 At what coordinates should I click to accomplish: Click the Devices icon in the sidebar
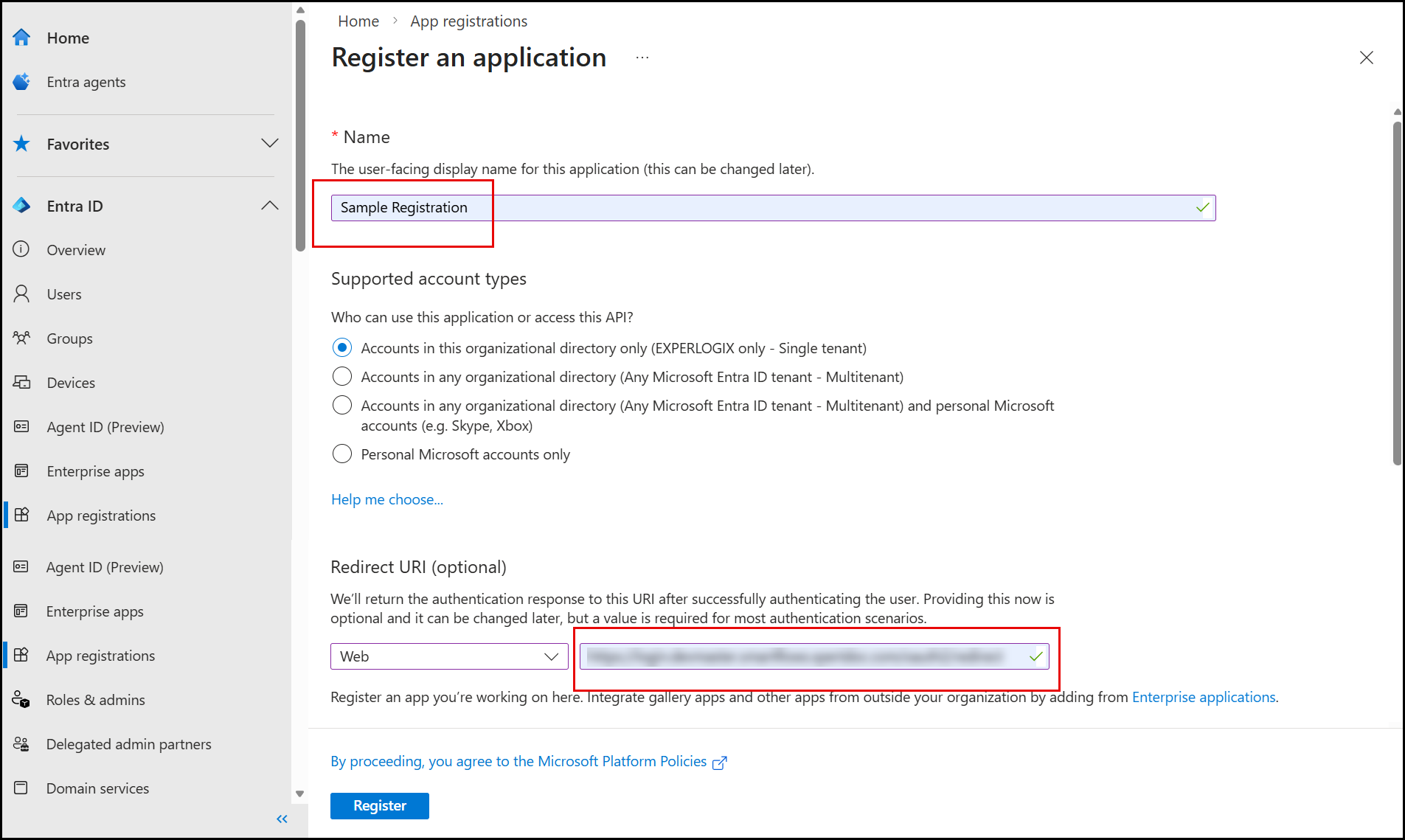21,382
